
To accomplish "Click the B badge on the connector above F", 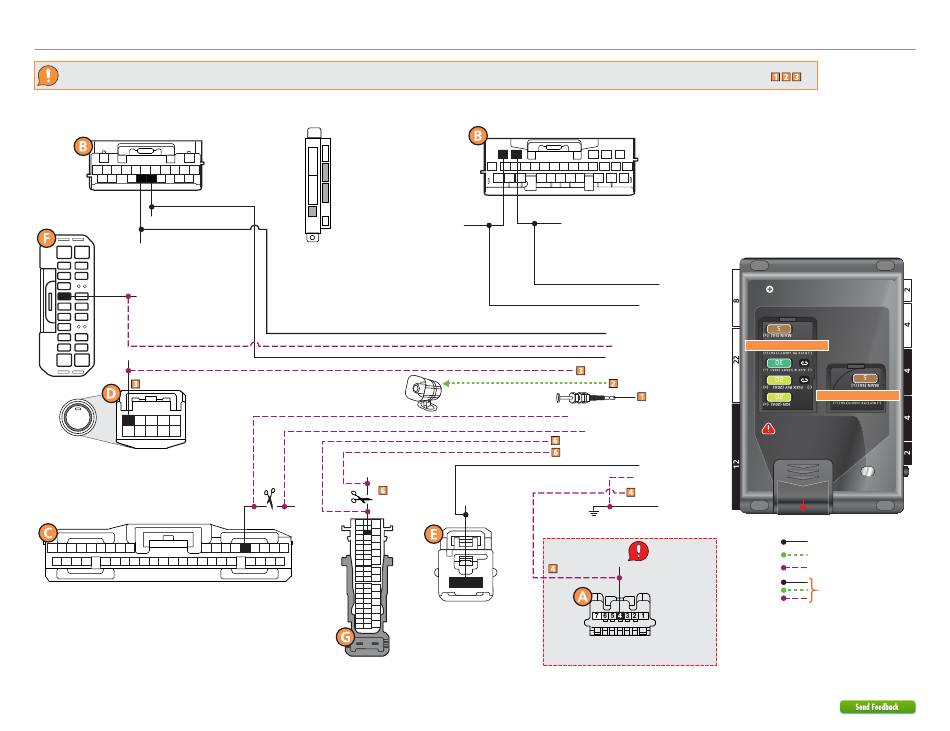I will click(82, 146).
